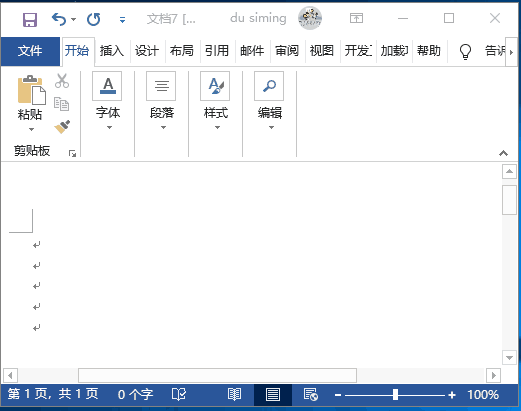521x411 pixels.
Task: Open the undo history dropdown arrow
Action: click(x=74, y=19)
